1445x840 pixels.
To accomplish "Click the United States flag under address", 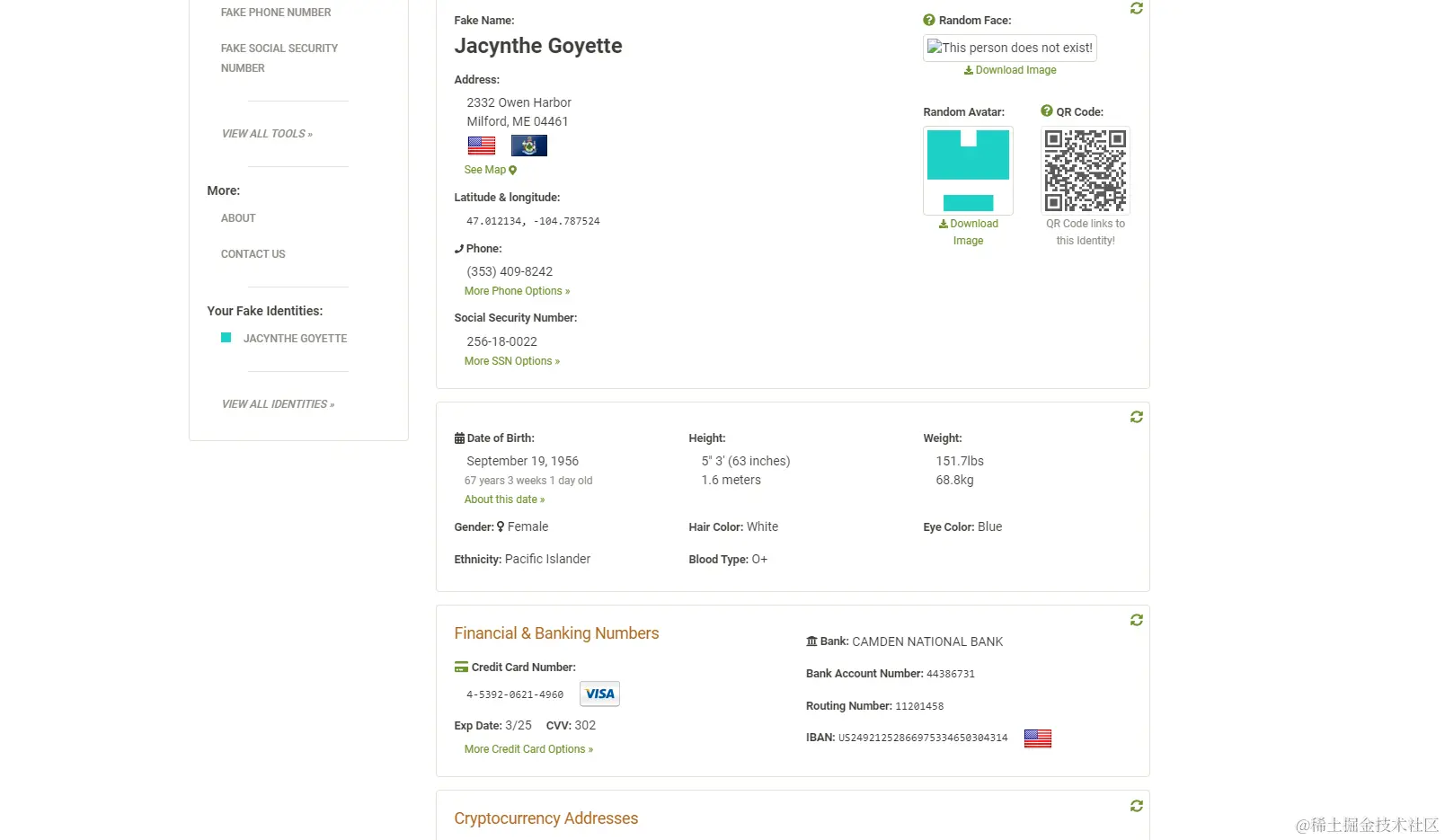I will click(x=482, y=146).
